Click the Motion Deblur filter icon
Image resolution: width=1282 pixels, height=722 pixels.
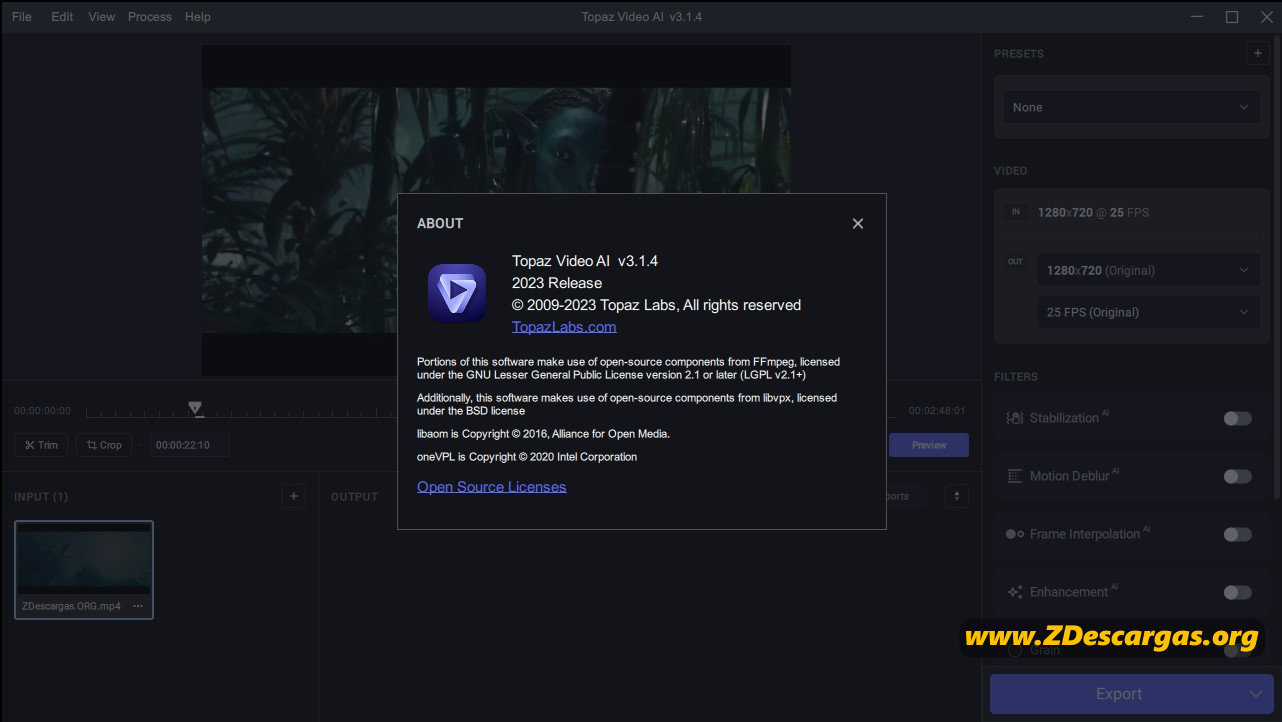(1014, 476)
